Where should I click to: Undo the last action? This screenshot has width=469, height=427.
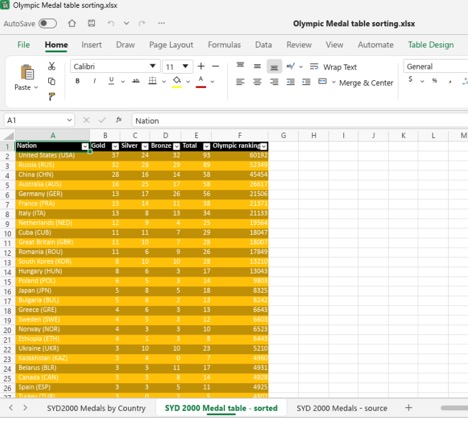pyautogui.click(x=111, y=23)
